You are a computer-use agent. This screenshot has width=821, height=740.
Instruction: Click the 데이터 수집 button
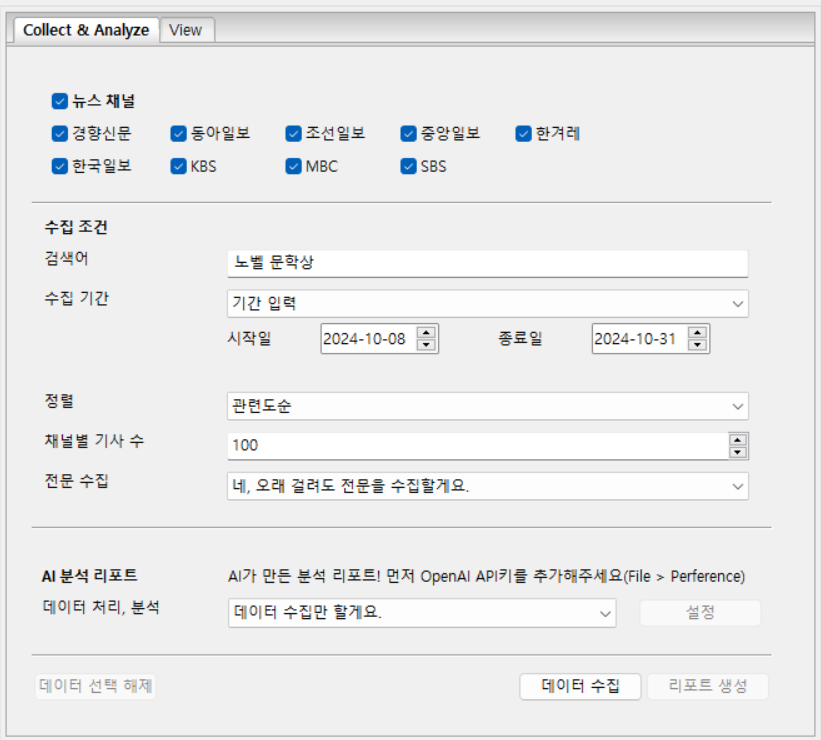point(580,686)
